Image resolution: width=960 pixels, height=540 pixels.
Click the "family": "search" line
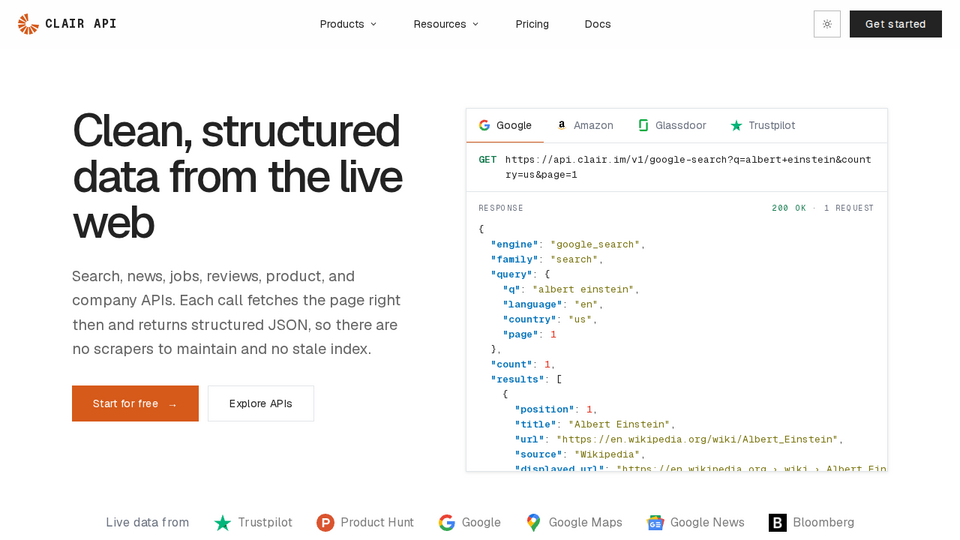pyautogui.click(x=547, y=260)
